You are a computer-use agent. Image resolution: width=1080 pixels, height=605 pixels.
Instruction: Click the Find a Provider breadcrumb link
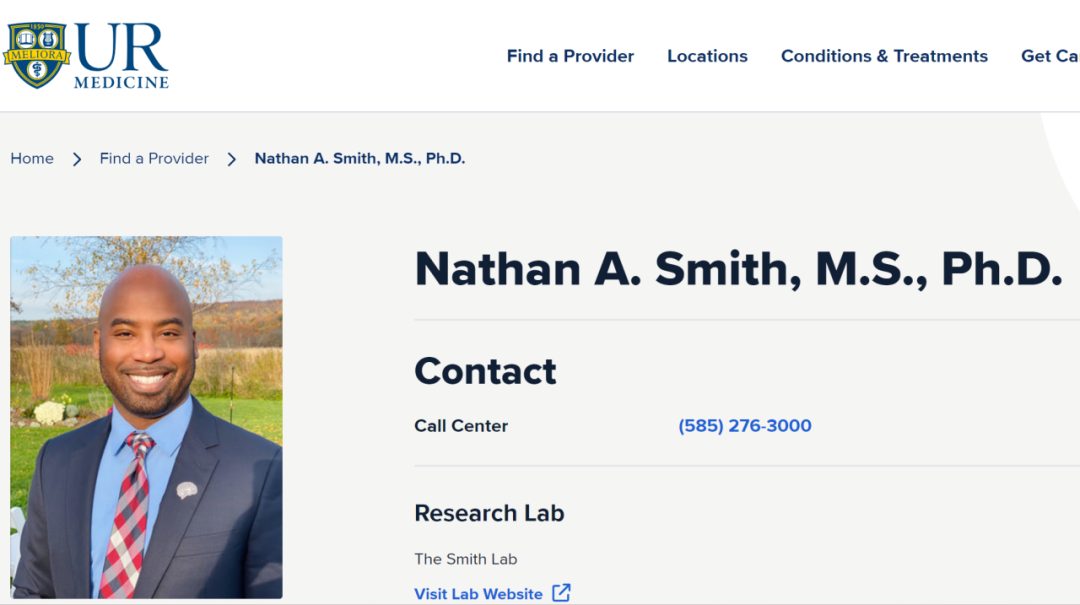pyautogui.click(x=154, y=158)
